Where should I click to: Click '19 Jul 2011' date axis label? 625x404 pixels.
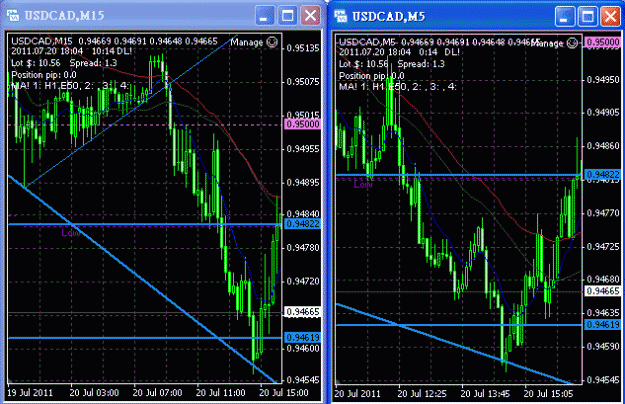point(30,393)
